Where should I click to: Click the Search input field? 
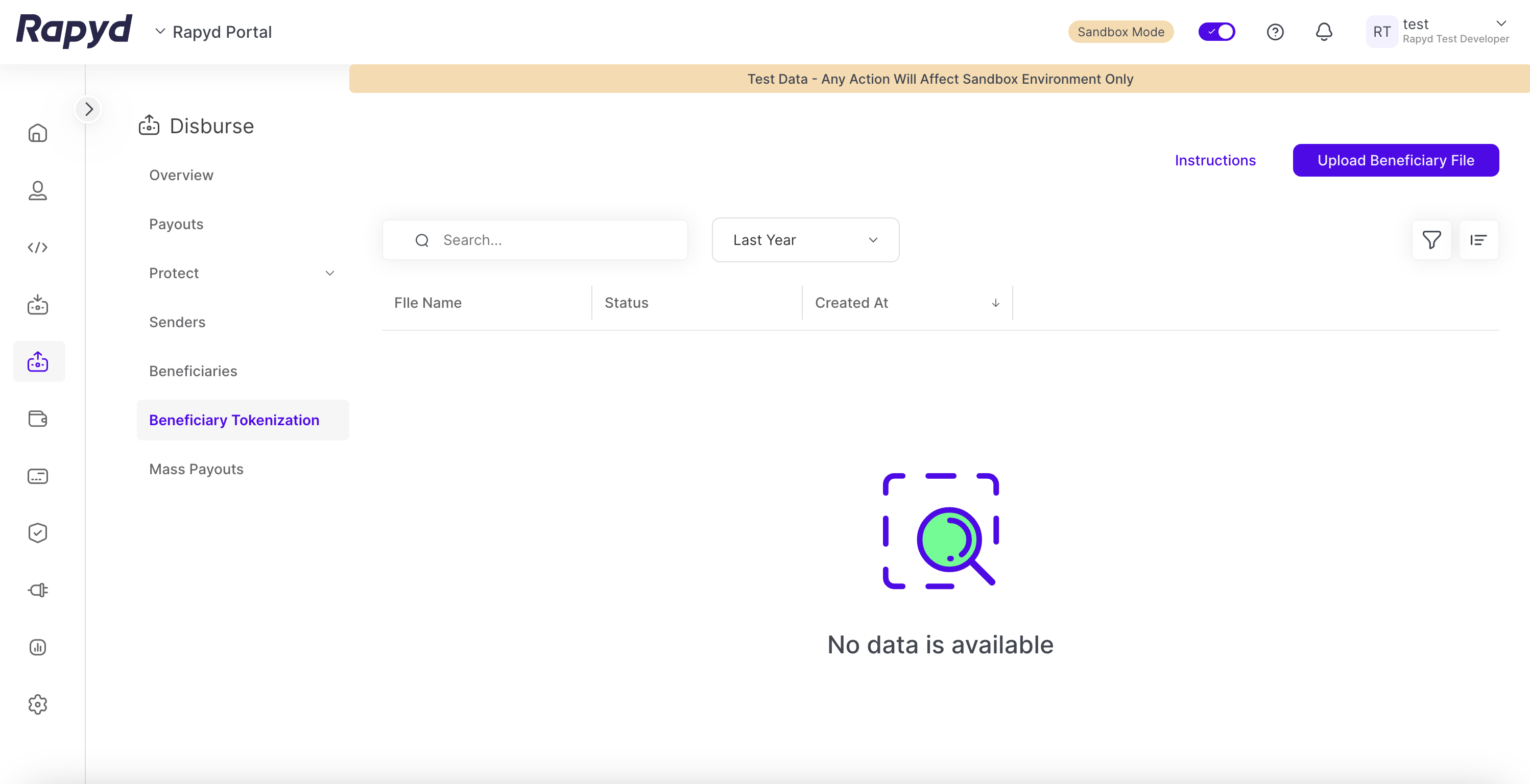pos(535,240)
